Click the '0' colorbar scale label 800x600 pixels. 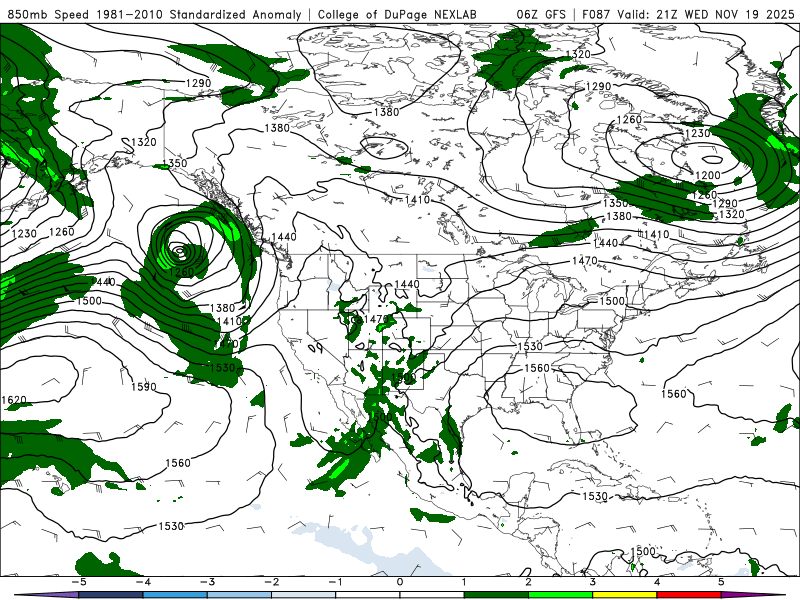point(400,582)
